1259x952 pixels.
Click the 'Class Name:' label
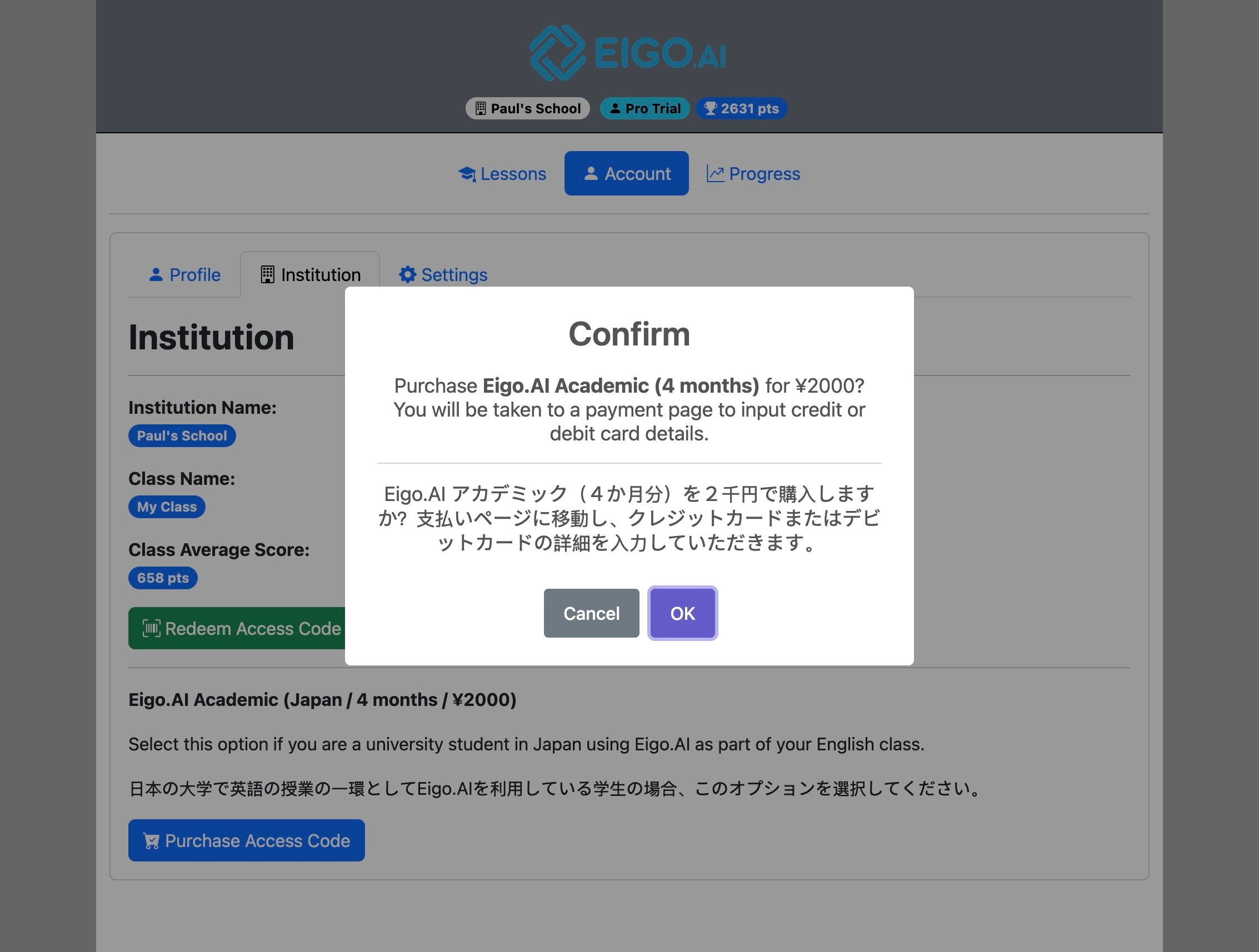tap(182, 479)
